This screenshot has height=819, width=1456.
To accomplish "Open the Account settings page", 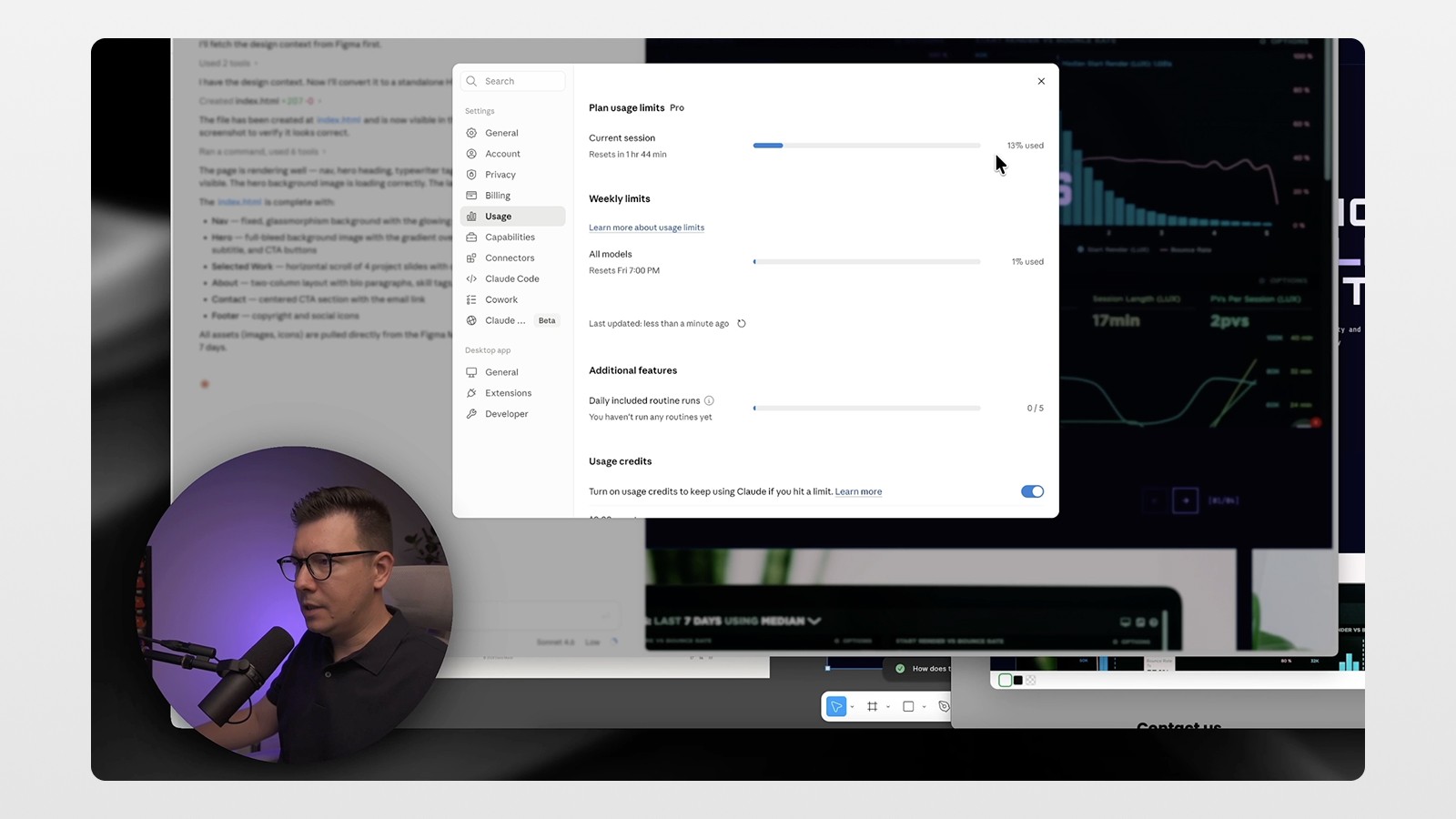I will coord(512,154).
